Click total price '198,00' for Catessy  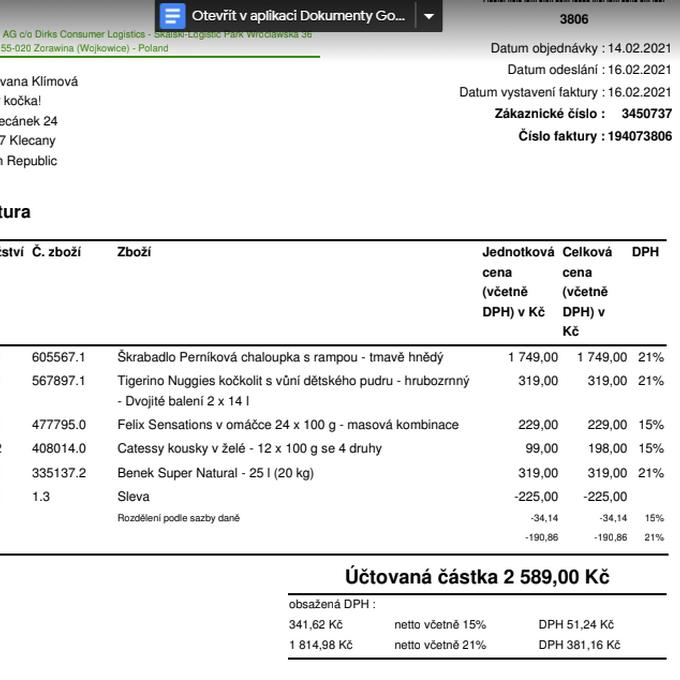pyautogui.click(x=607, y=448)
